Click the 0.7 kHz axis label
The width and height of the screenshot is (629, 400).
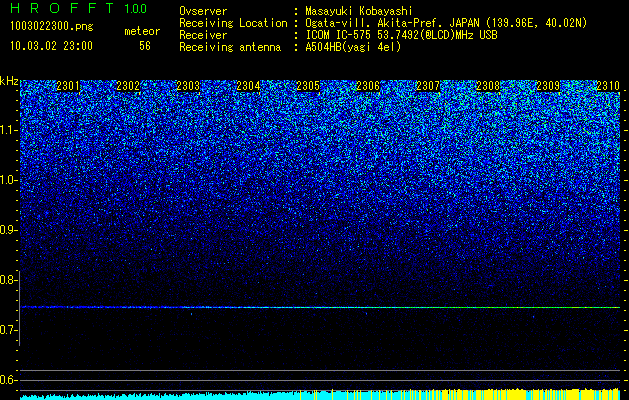pyautogui.click(x=9, y=330)
